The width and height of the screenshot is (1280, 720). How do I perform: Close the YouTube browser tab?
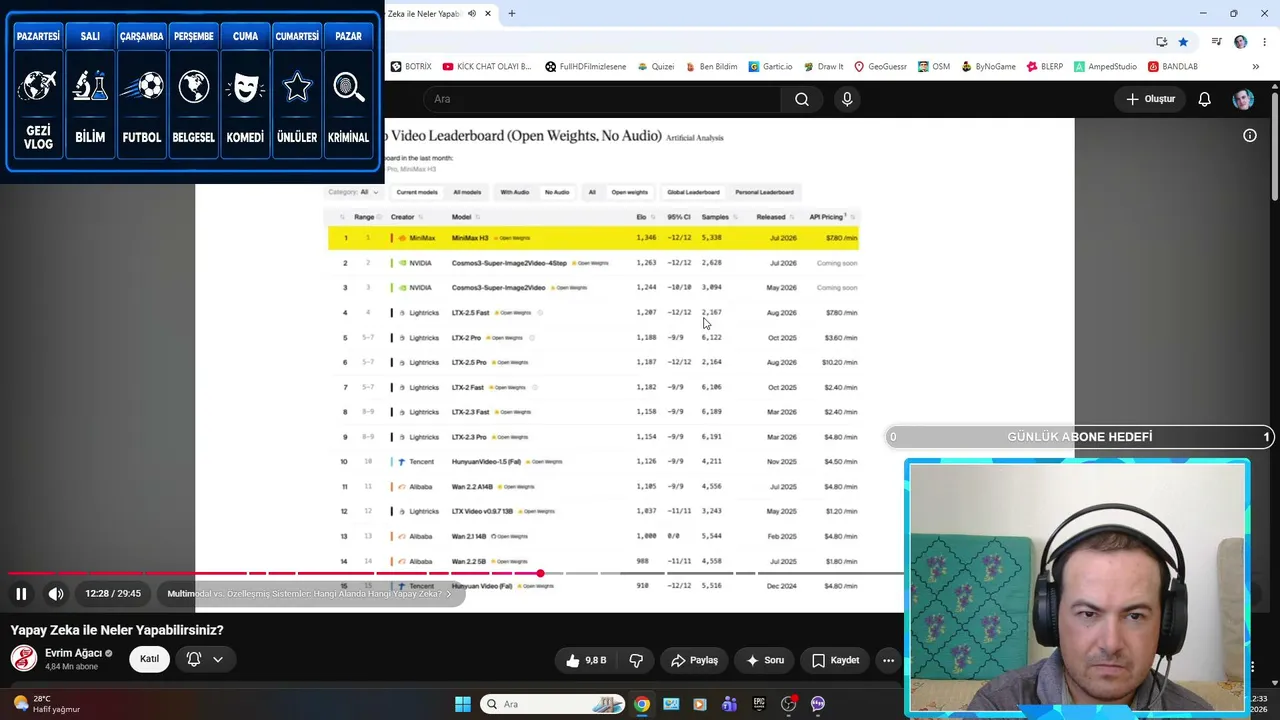(x=488, y=14)
